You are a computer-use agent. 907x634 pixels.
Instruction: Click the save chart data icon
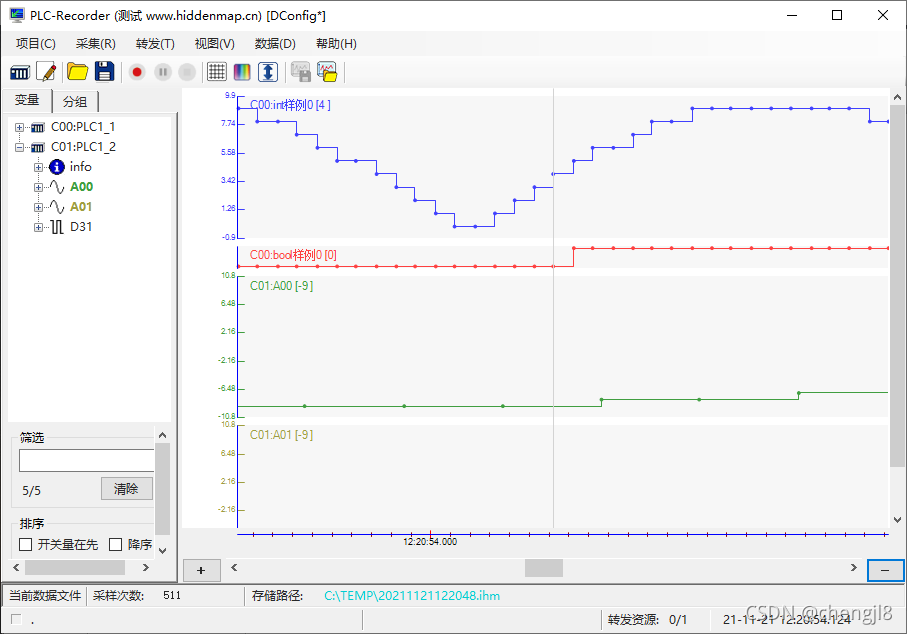(301, 72)
